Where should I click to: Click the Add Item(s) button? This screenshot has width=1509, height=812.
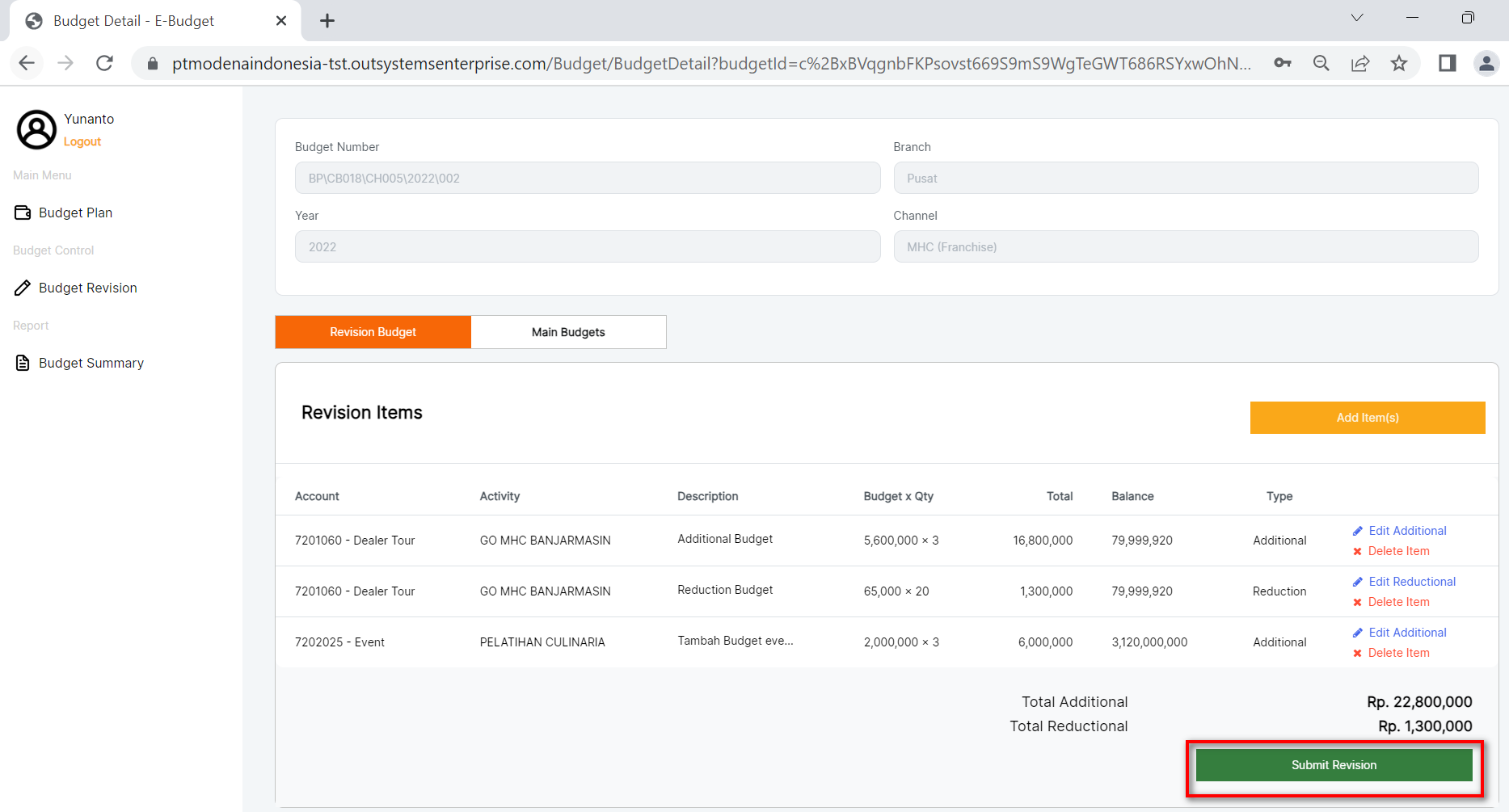click(x=1367, y=418)
